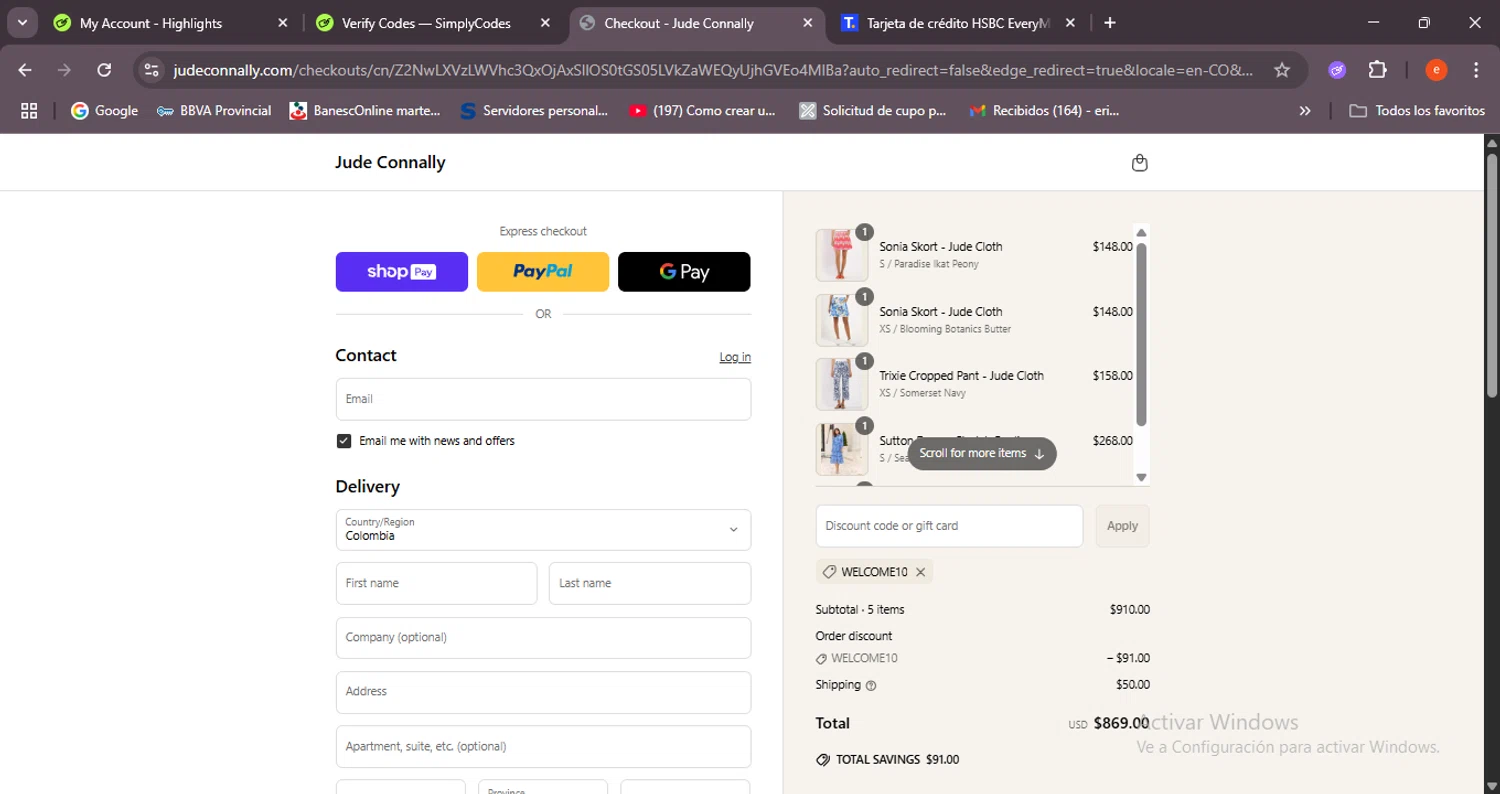
Task: Open the browser extensions puzzle icon
Action: (1377, 70)
